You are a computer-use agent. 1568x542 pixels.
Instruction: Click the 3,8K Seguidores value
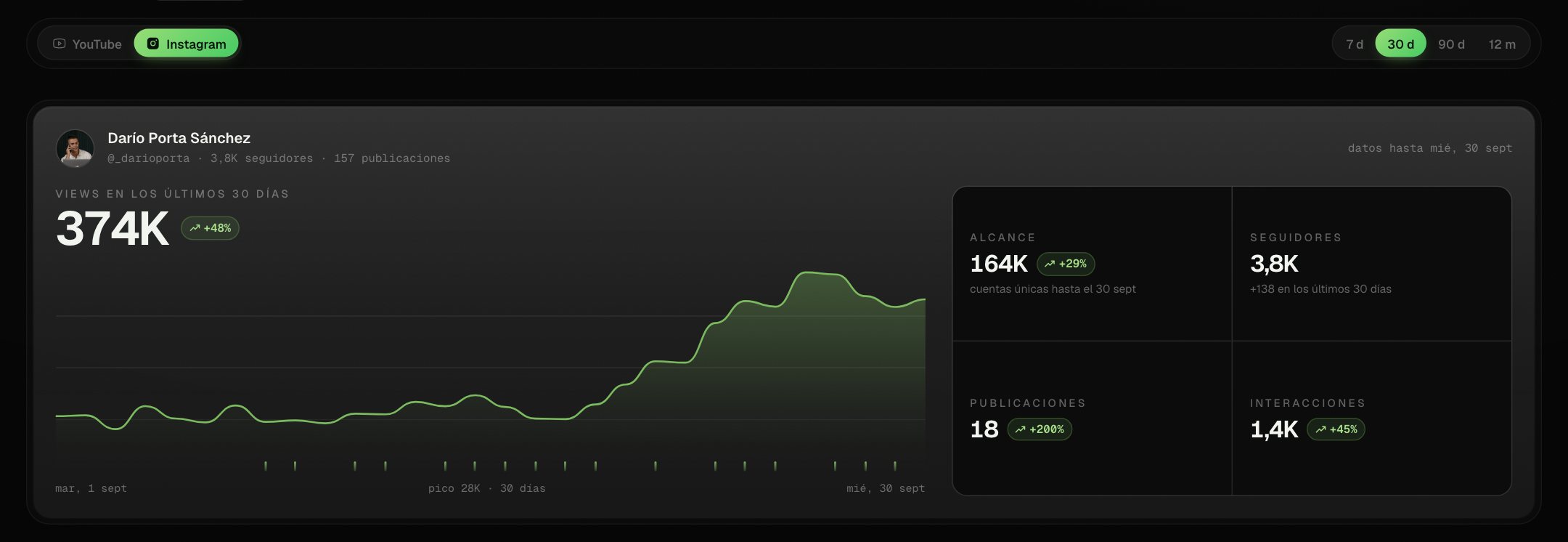click(1274, 264)
